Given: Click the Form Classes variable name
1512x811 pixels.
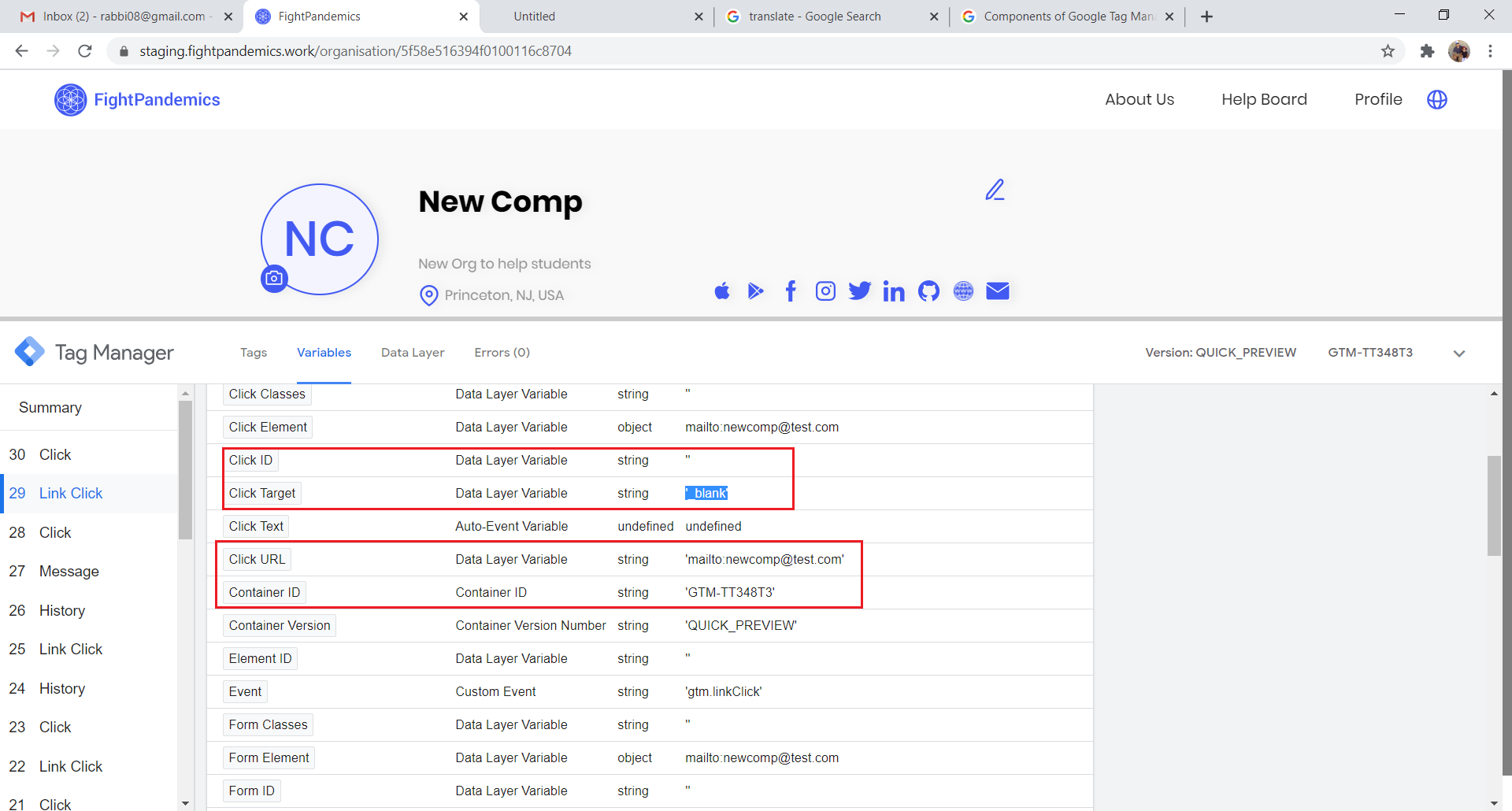Looking at the screenshot, I should click(x=269, y=724).
